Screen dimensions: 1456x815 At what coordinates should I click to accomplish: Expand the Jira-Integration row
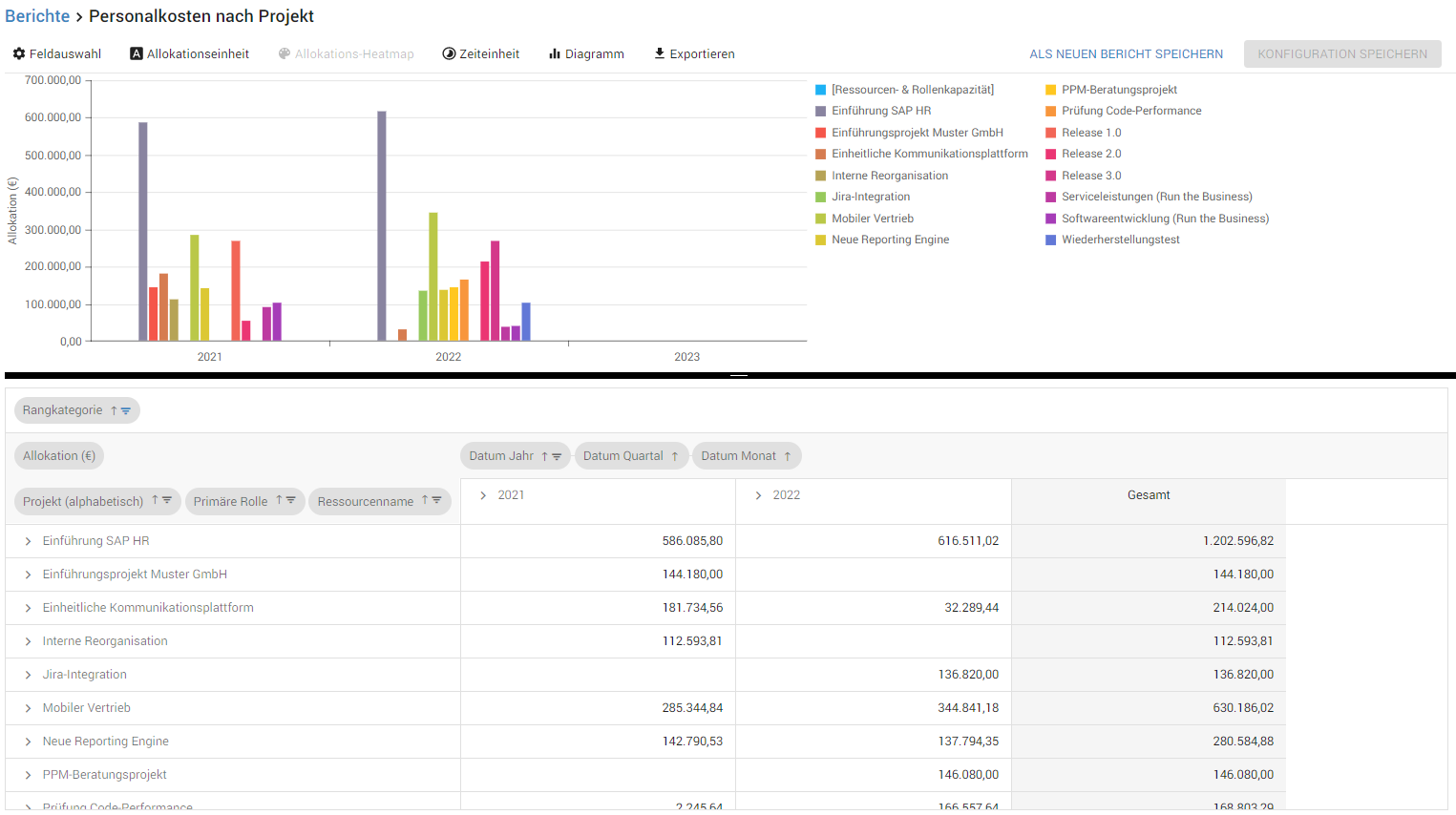28,675
